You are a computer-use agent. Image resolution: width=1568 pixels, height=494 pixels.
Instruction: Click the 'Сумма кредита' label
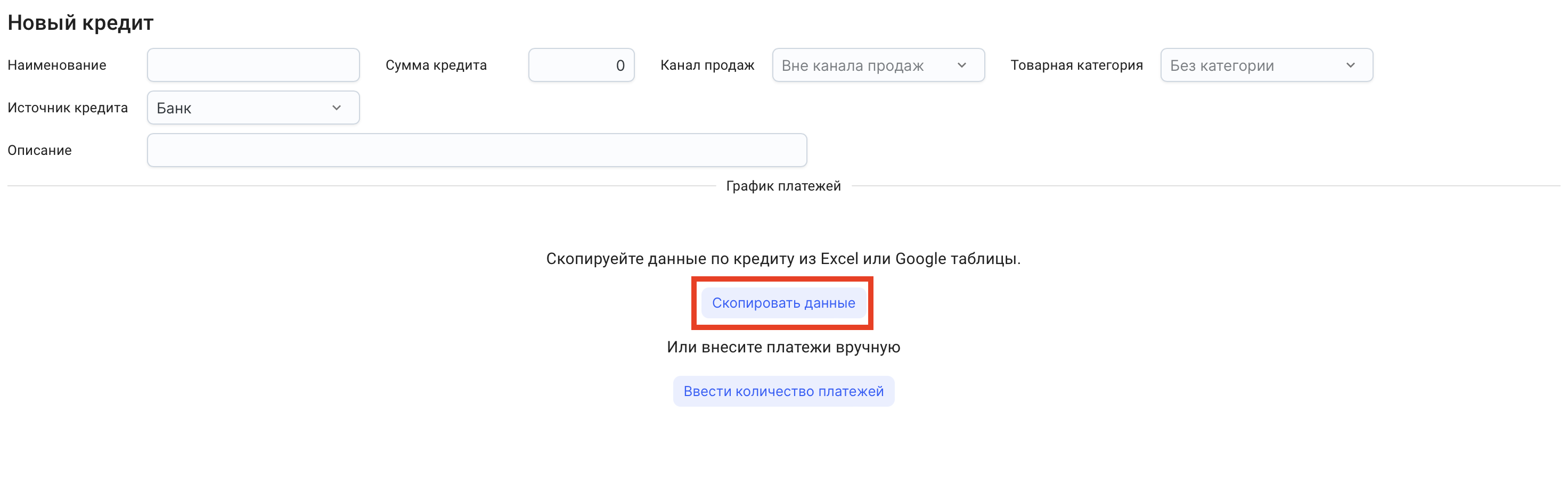pyautogui.click(x=436, y=65)
